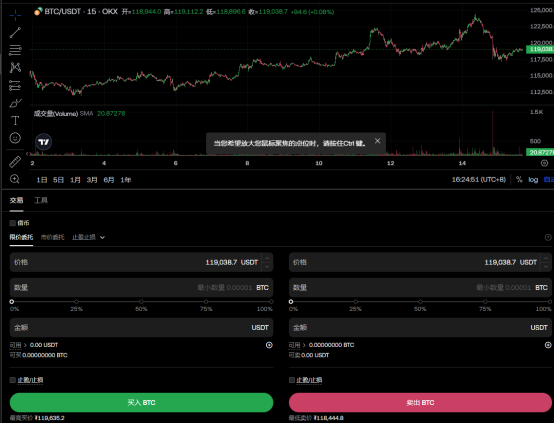
Task: Open the forecast and position tool
Action: (15, 85)
